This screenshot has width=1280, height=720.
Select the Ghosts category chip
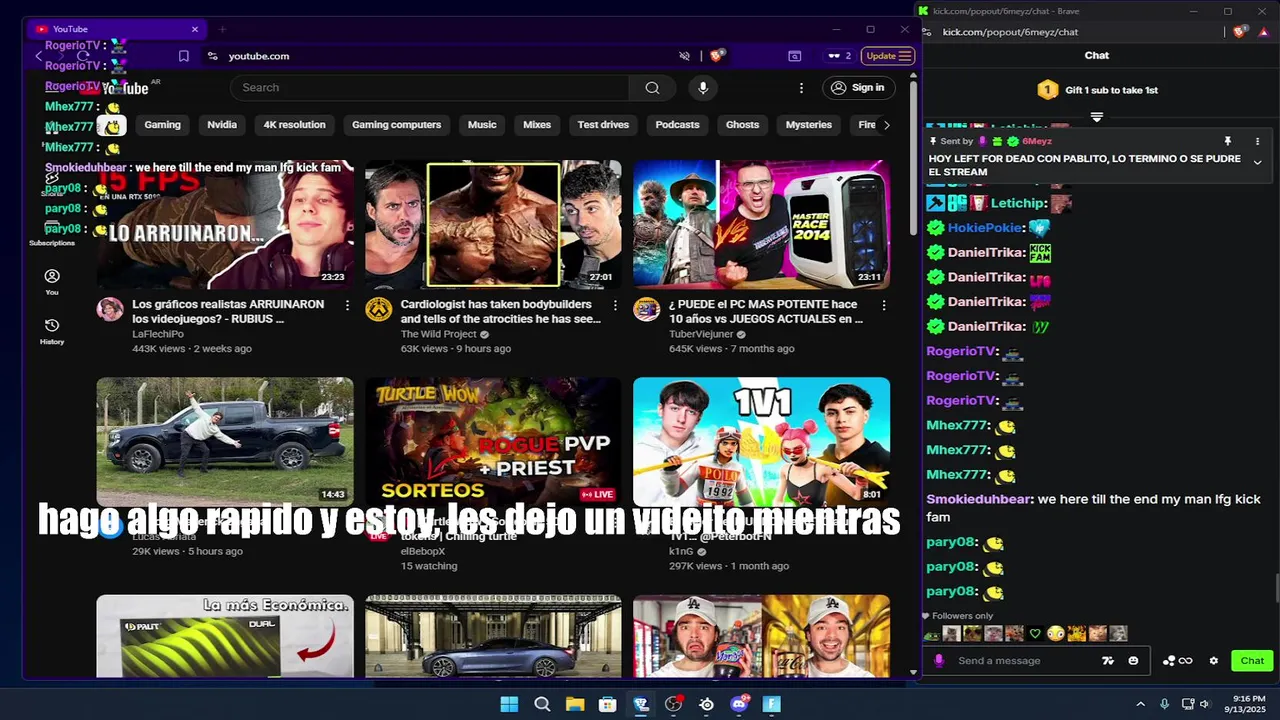pyautogui.click(x=742, y=125)
